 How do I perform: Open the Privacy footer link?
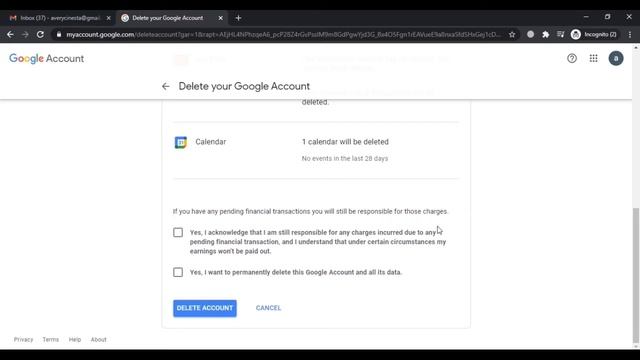[x=23, y=340]
